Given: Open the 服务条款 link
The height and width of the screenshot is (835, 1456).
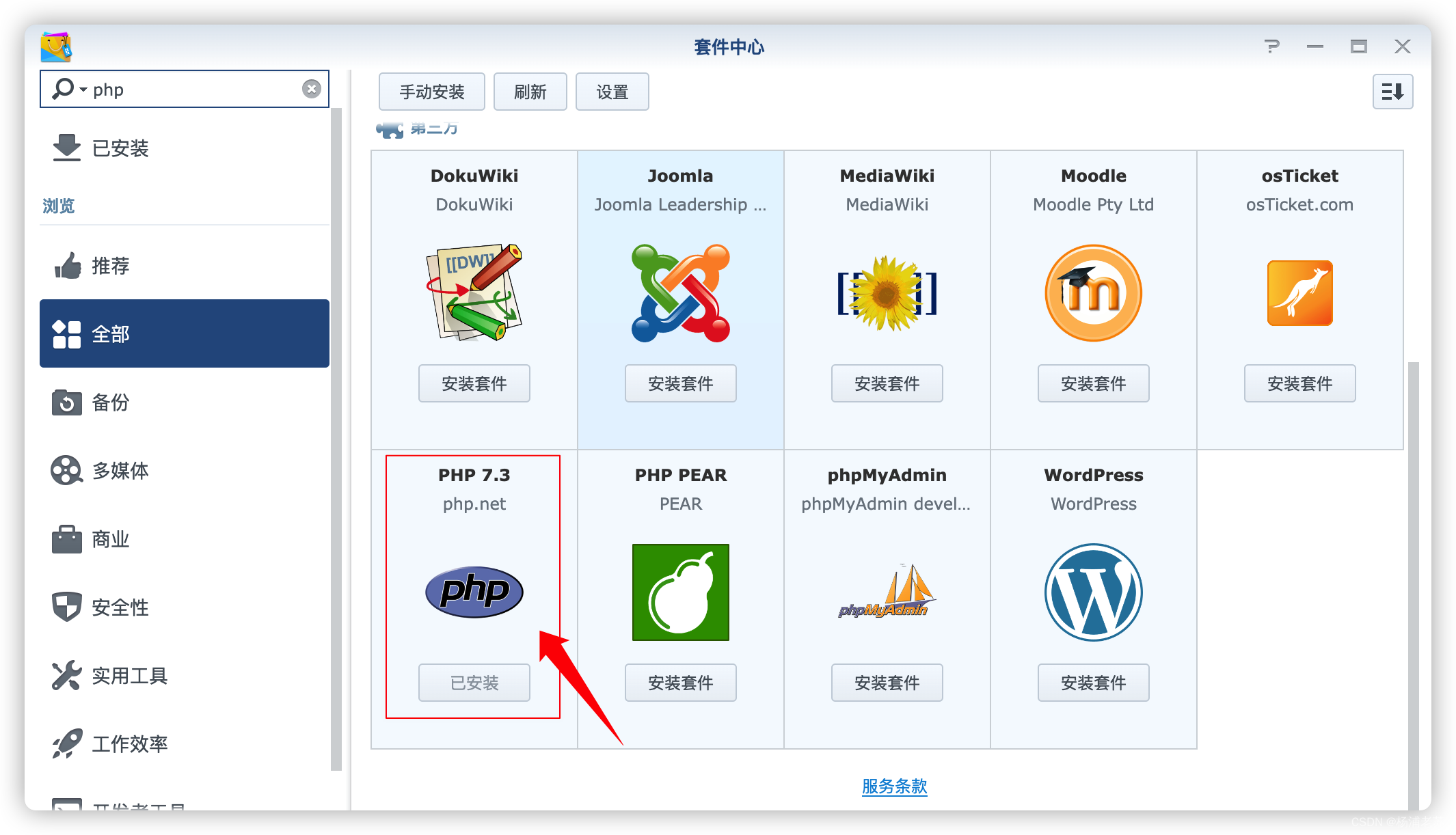Looking at the screenshot, I should (x=895, y=786).
